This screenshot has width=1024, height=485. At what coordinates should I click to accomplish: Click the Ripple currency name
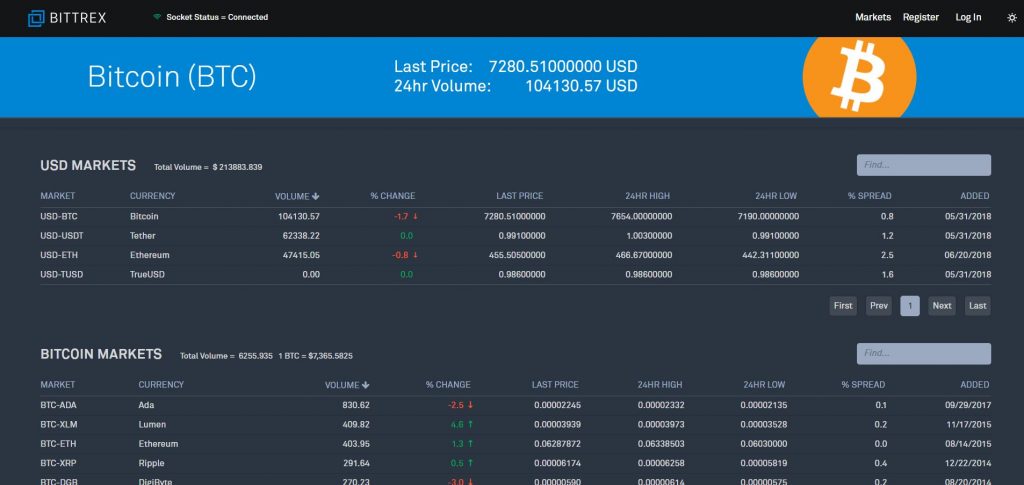pos(152,463)
